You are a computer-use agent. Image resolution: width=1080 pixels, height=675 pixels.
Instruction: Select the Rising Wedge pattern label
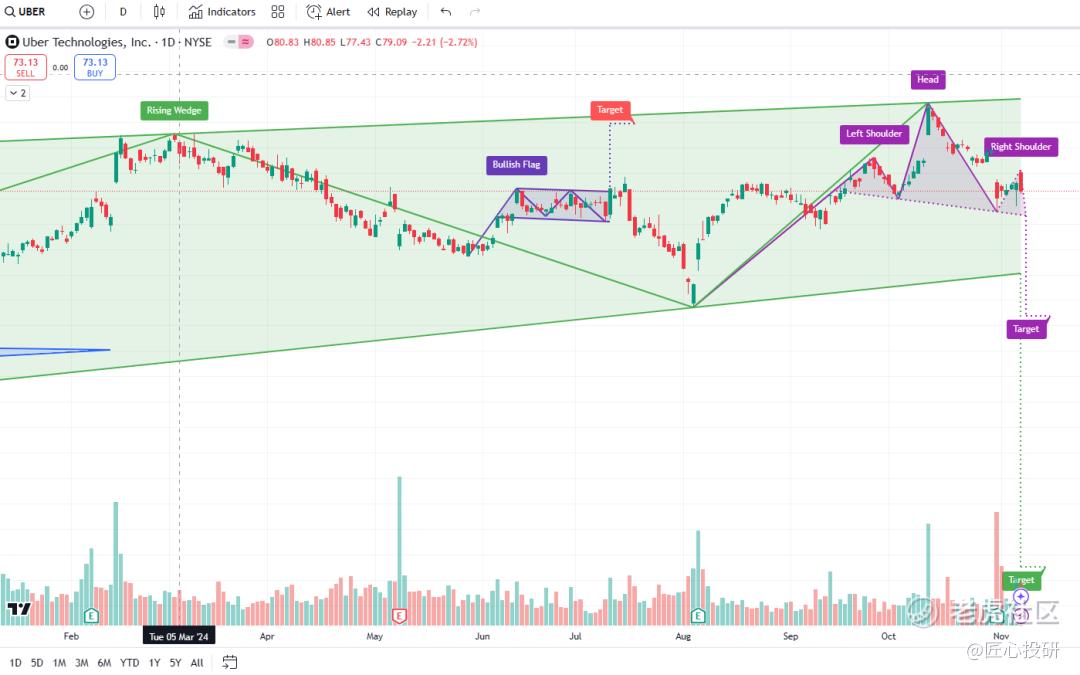(174, 110)
